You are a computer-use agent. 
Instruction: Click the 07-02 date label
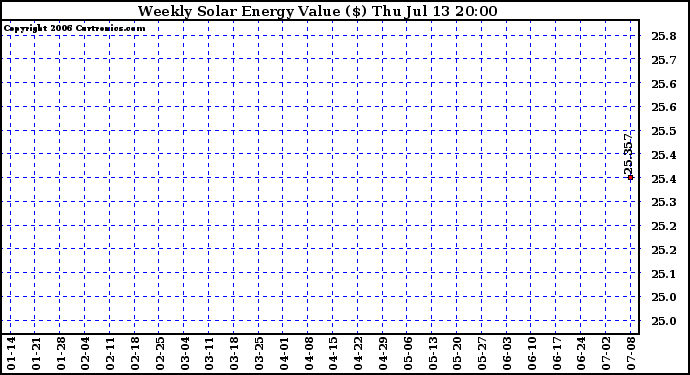606,353
